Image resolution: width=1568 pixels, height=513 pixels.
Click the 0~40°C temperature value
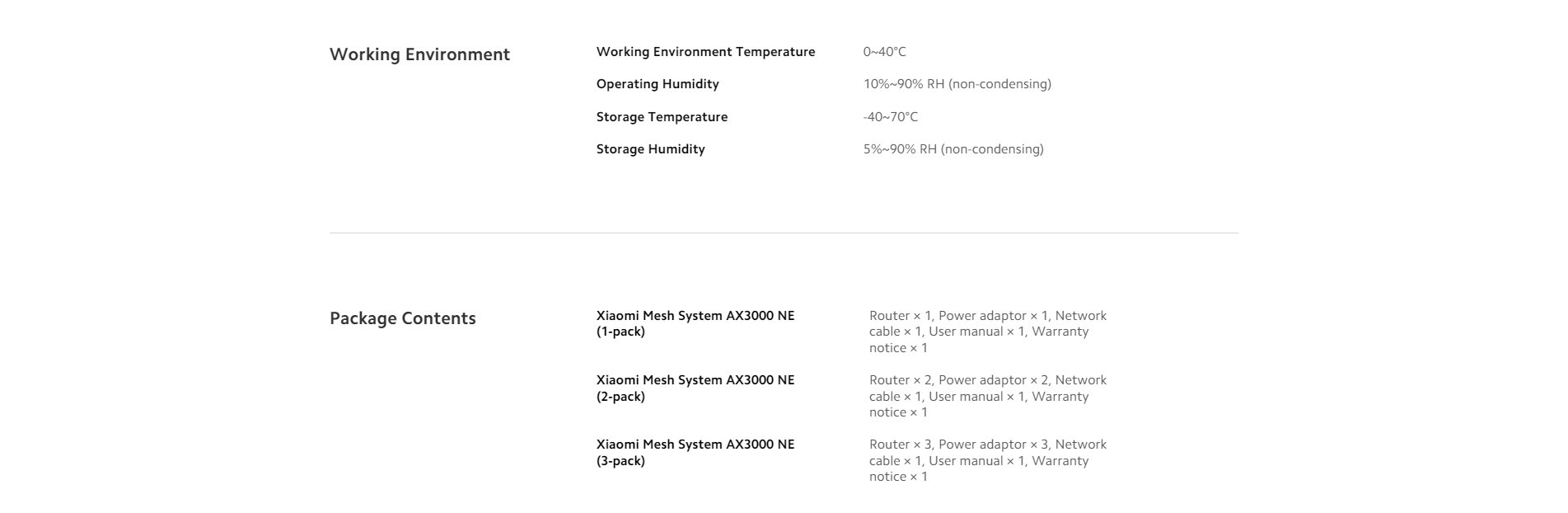click(x=885, y=52)
